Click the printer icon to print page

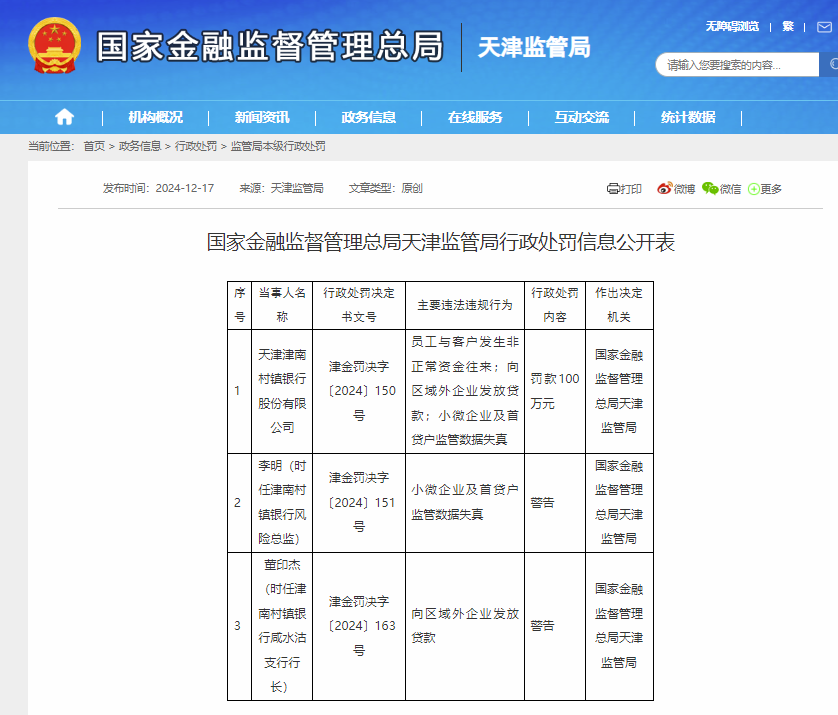[x=614, y=188]
